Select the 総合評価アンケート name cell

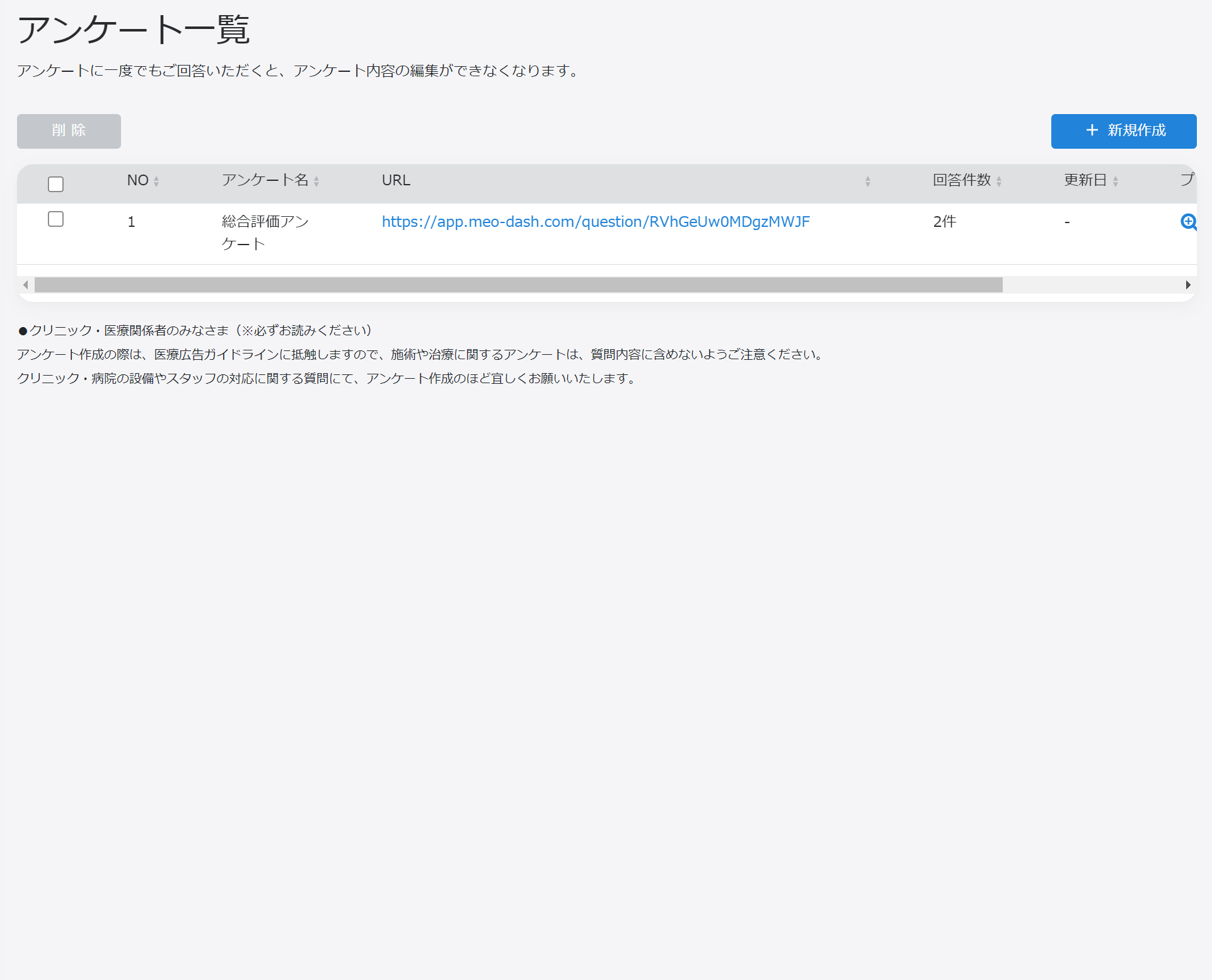pos(265,233)
